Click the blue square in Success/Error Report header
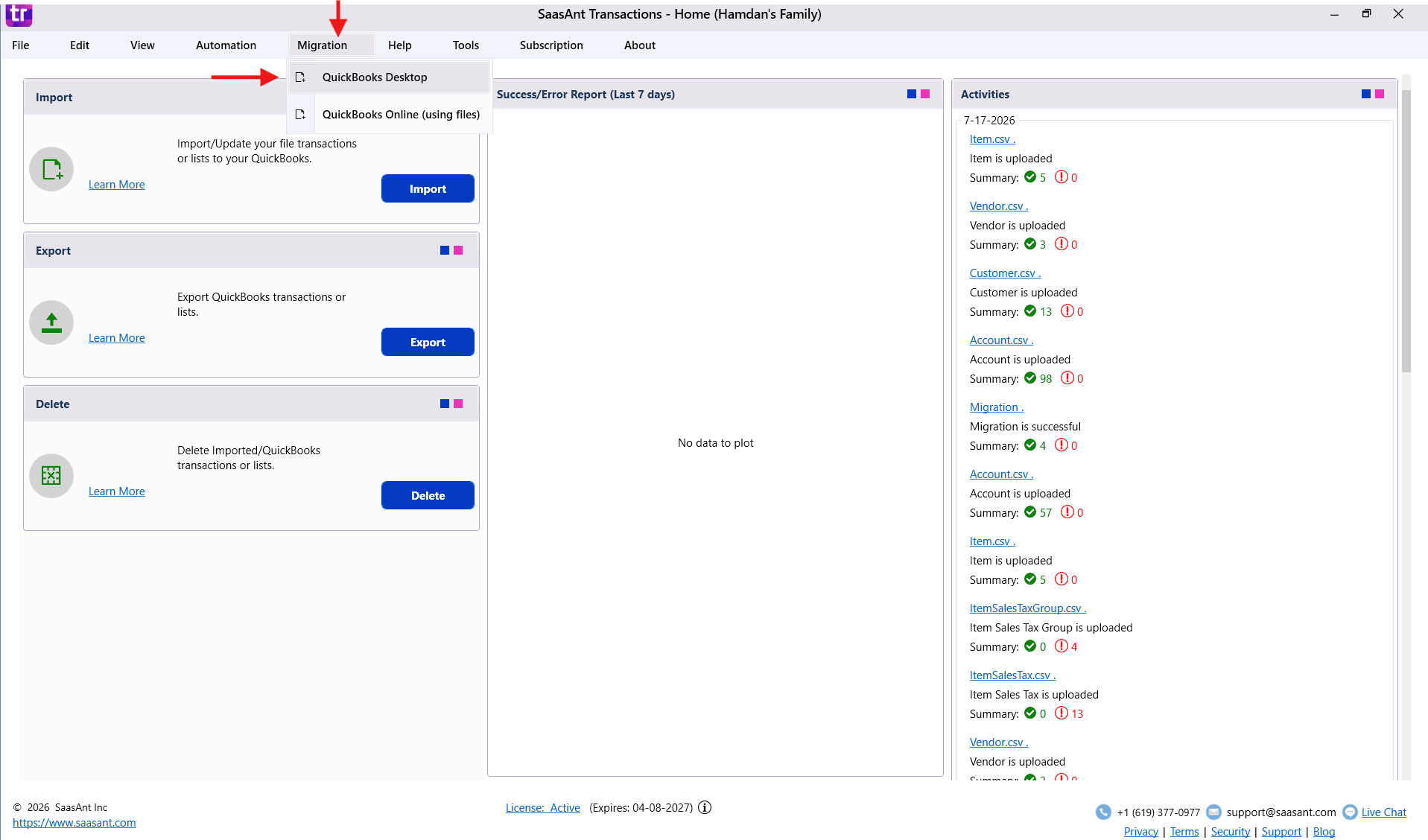The image size is (1428, 840). [912, 94]
